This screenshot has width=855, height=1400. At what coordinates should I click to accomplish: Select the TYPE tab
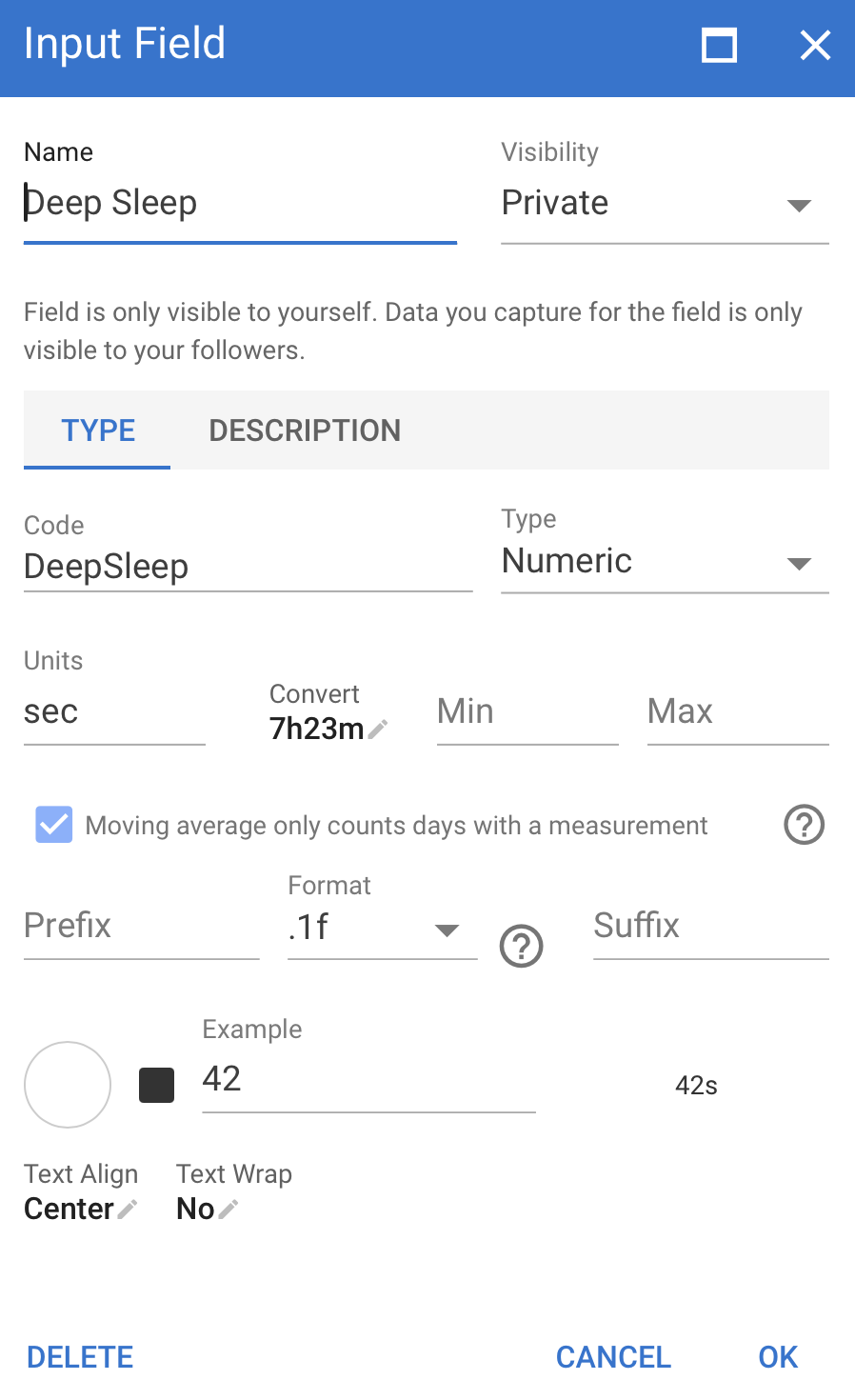(98, 430)
